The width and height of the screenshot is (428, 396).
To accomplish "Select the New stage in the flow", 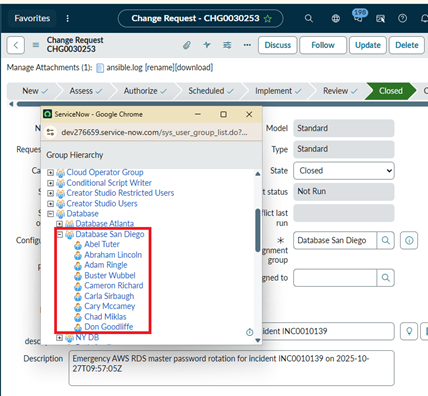I will (35, 91).
